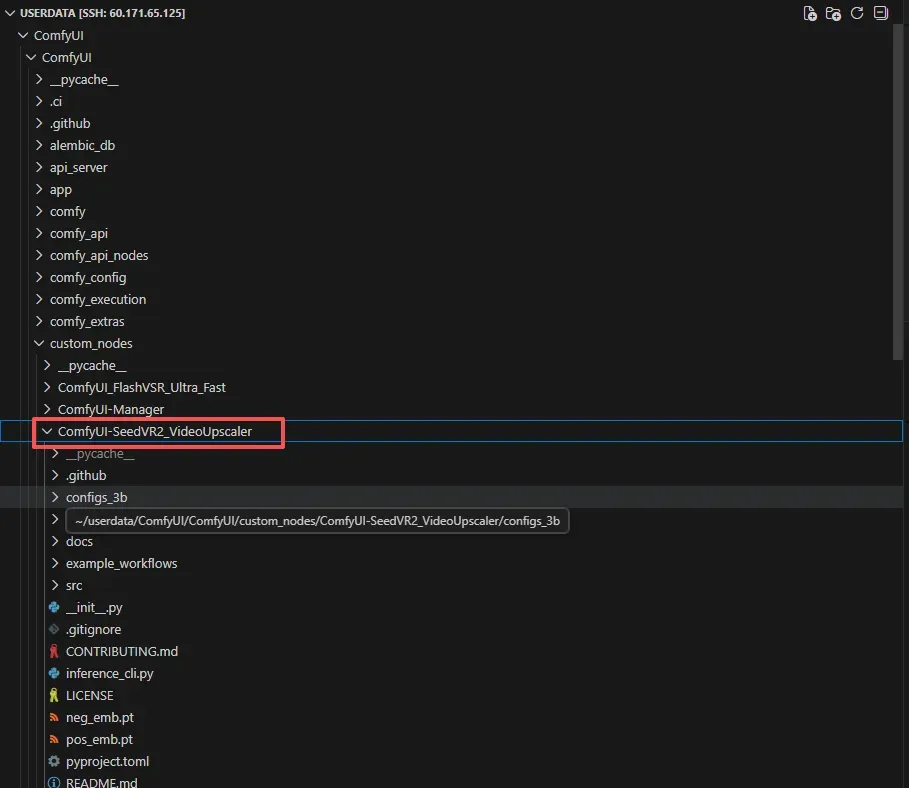The width and height of the screenshot is (909, 788).
Task: Open inference_cli.py Python file
Action: point(109,673)
